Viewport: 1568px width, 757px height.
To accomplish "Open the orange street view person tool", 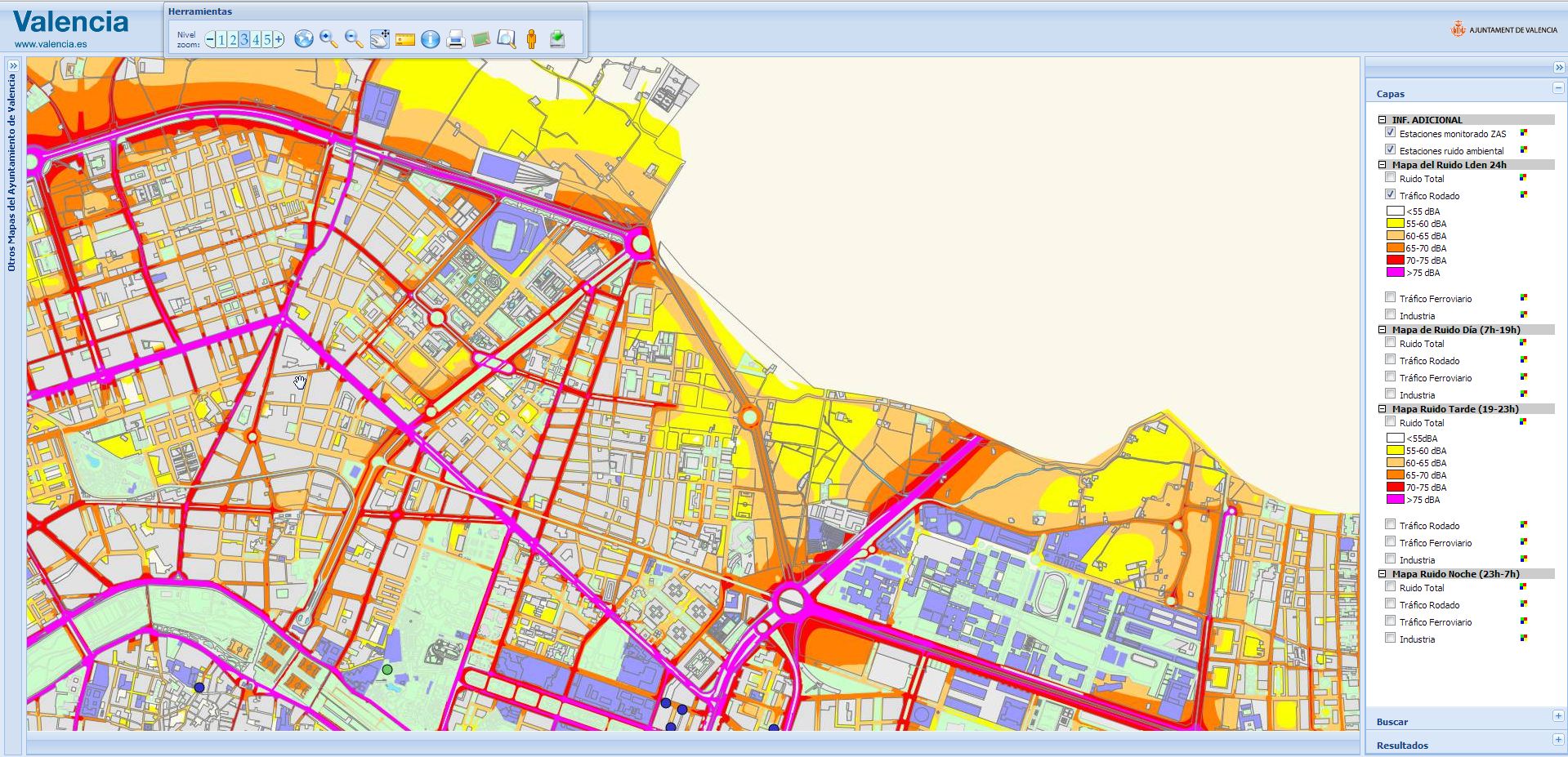I will 531,39.
